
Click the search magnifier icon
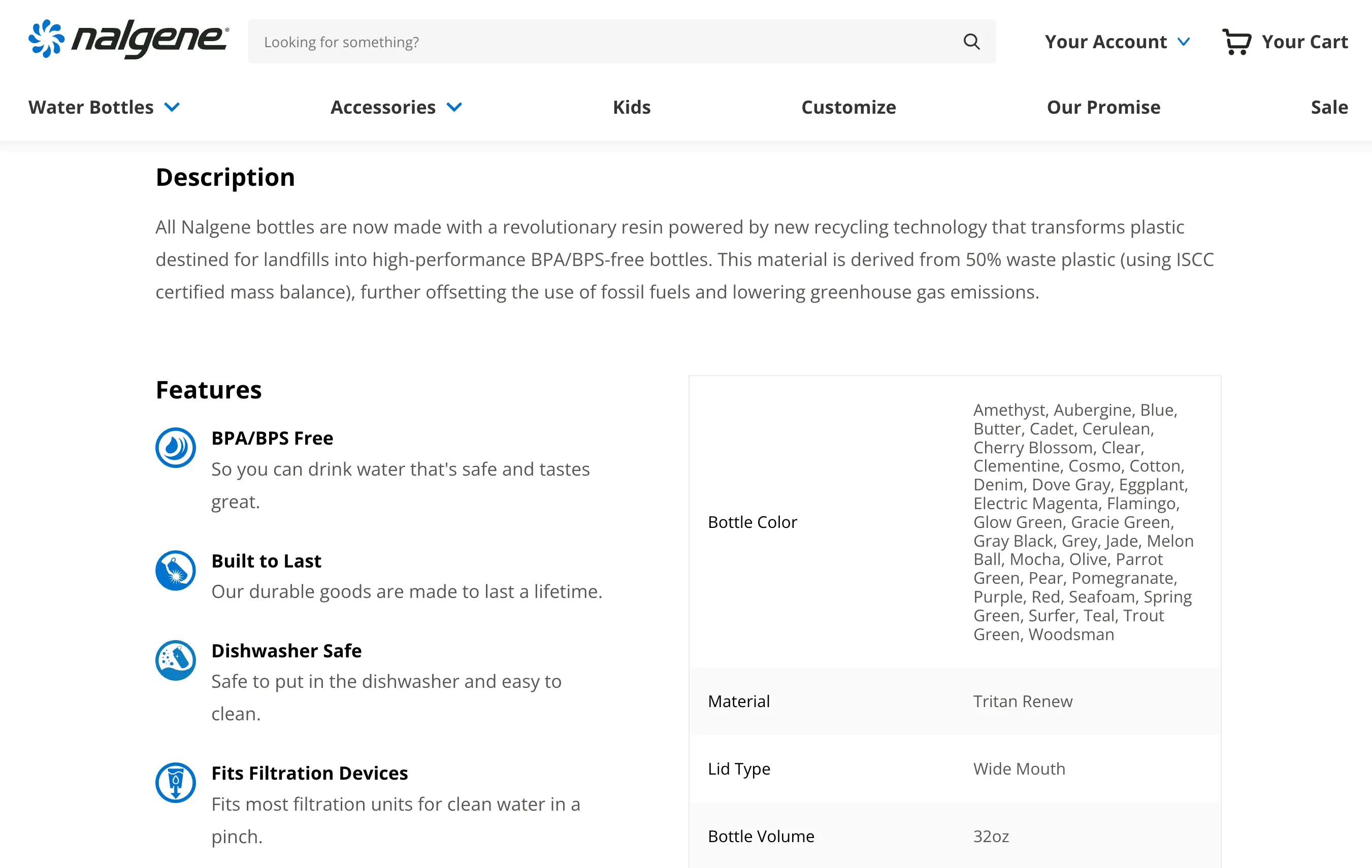(970, 41)
